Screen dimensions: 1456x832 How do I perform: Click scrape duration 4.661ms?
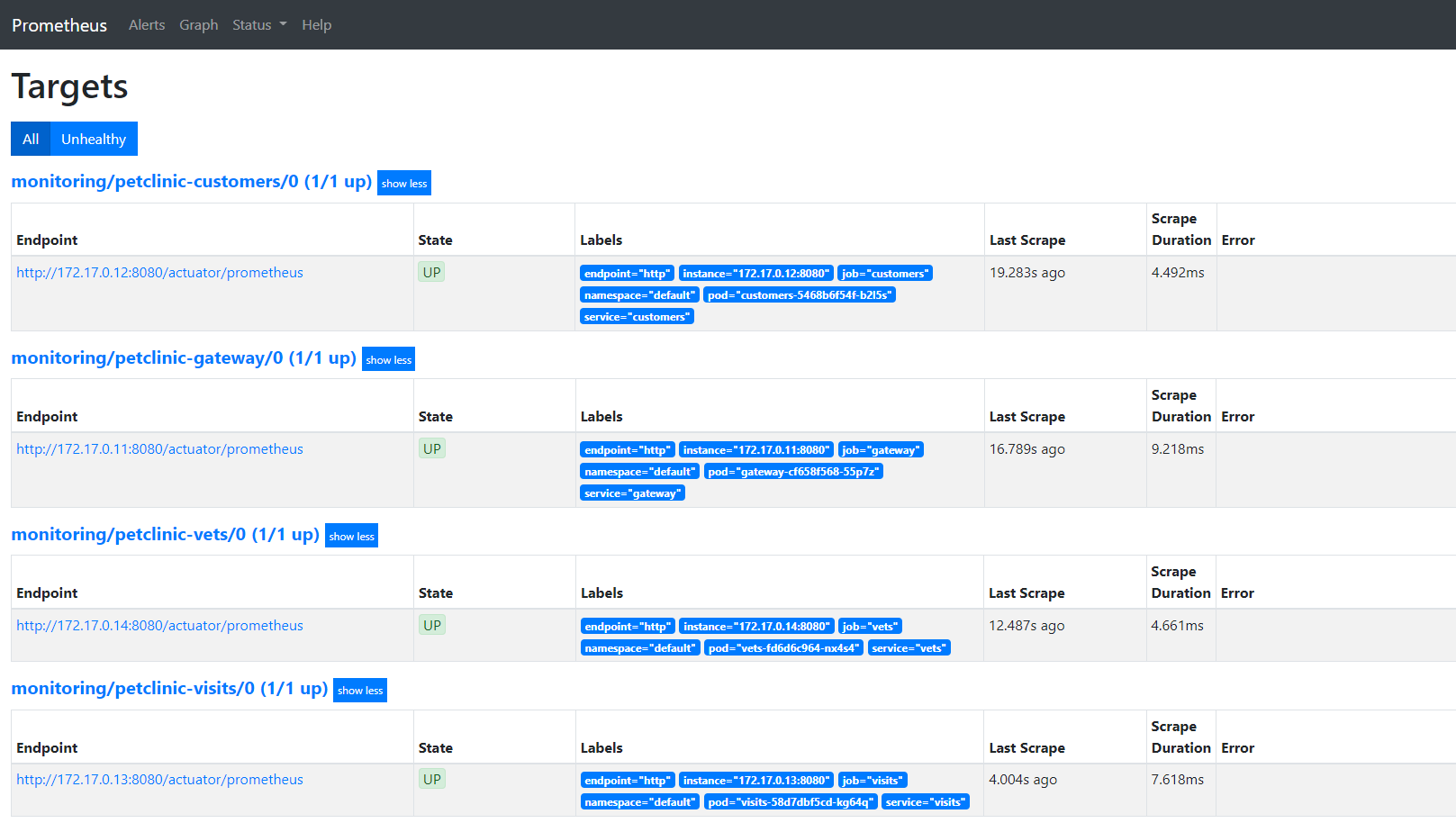1177,626
